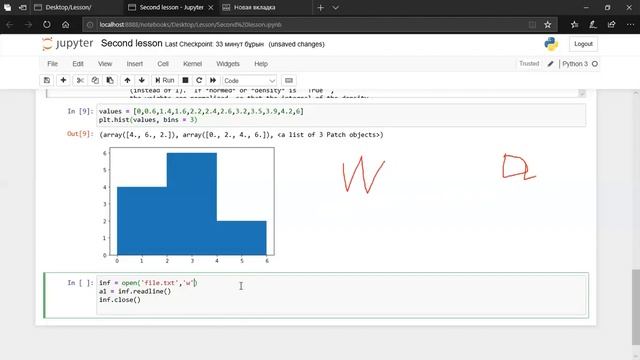Go back with the browser back arrow
This screenshot has height=360, width=640.
tap(9, 24)
